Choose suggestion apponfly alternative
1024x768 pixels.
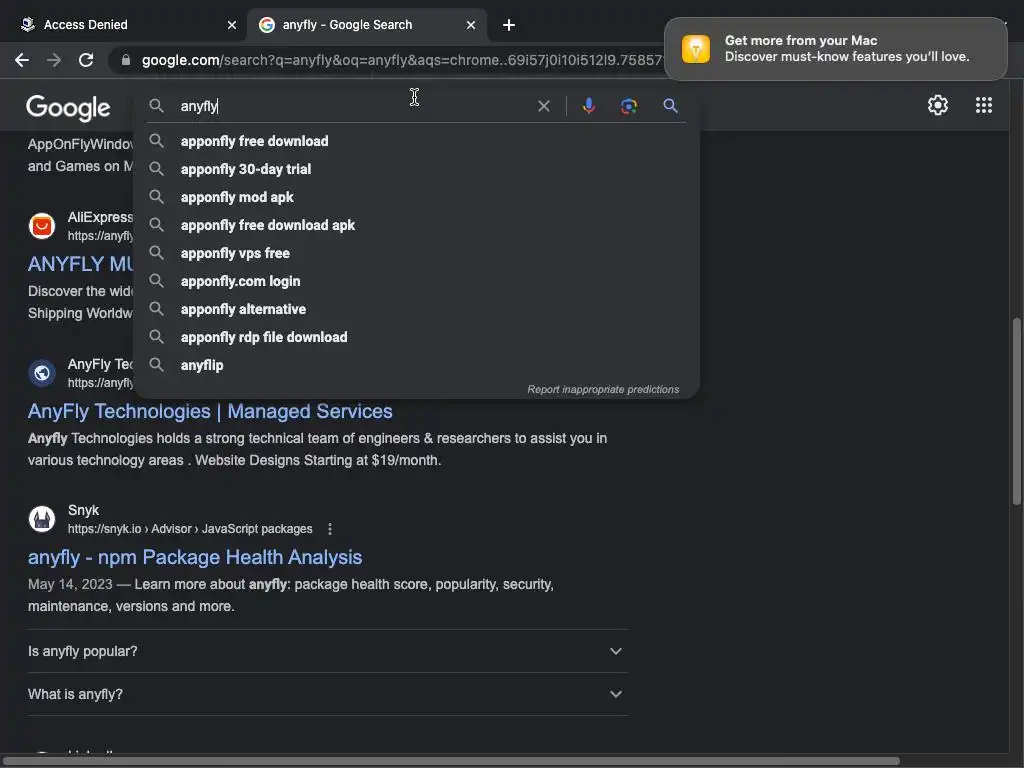(x=416, y=310)
